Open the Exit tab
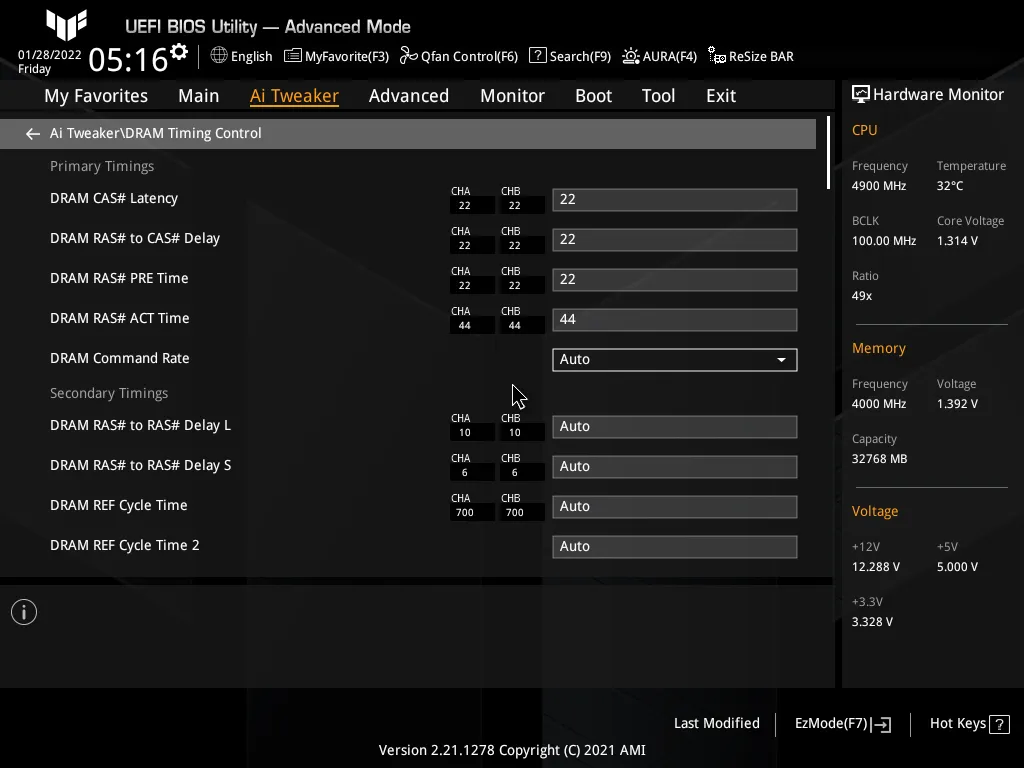 click(x=721, y=96)
